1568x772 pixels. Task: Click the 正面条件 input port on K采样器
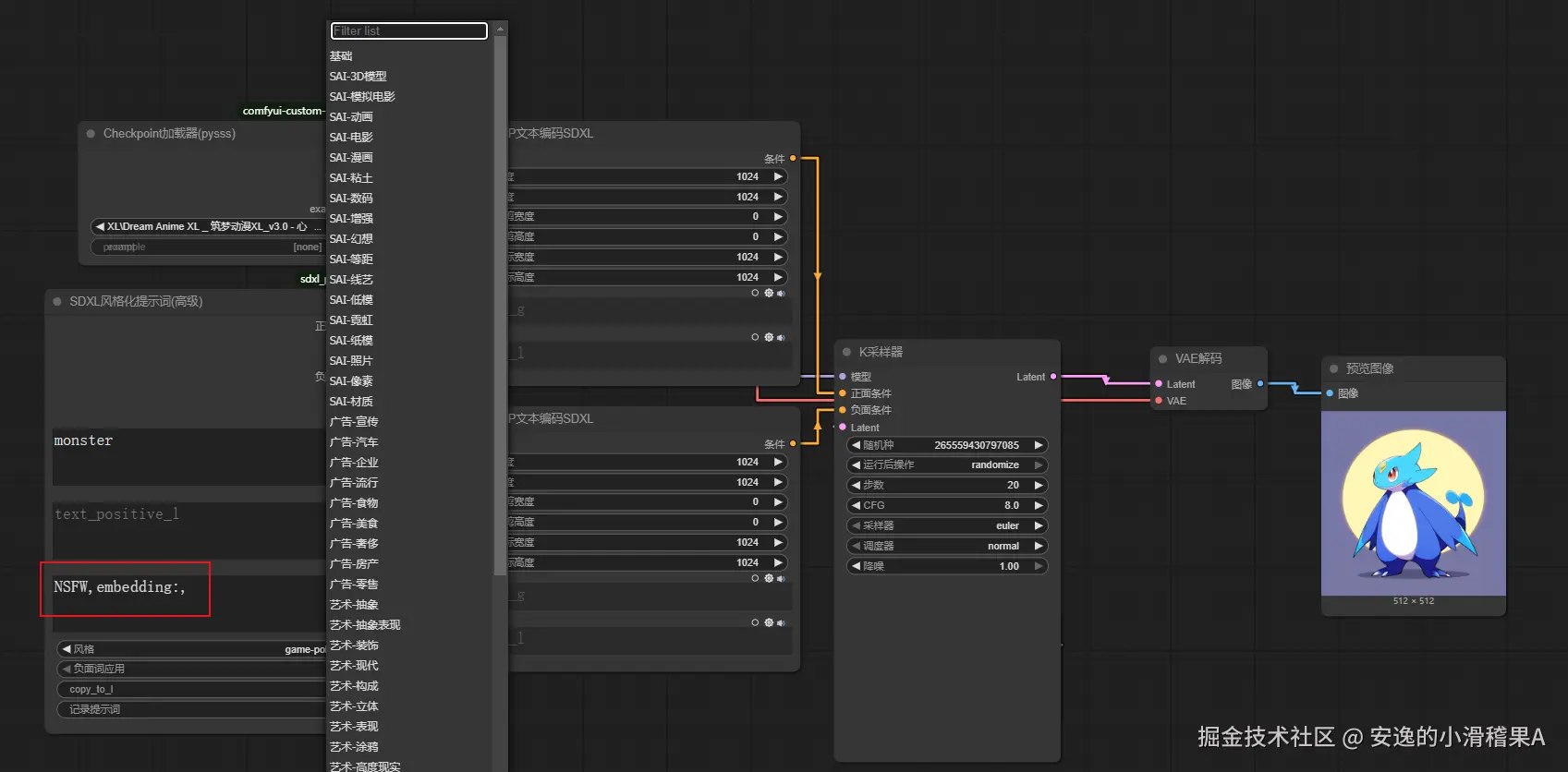point(843,393)
